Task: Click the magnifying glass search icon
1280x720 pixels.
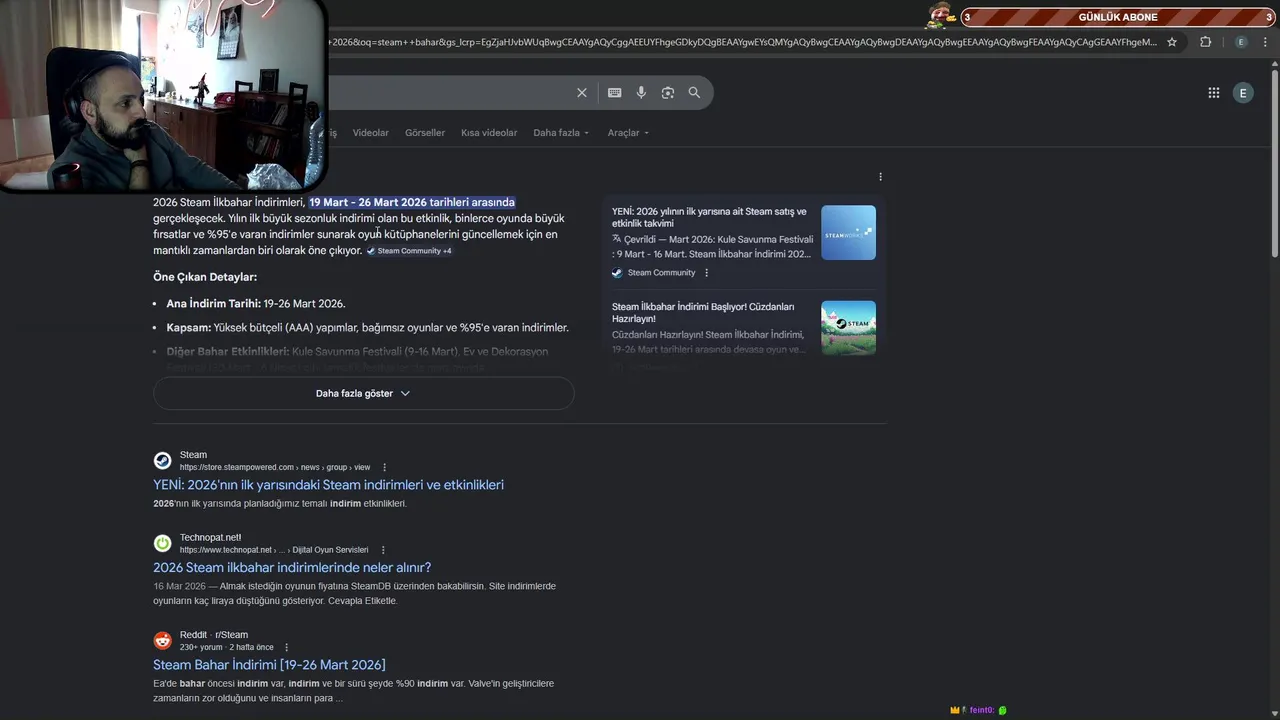Action: click(694, 93)
